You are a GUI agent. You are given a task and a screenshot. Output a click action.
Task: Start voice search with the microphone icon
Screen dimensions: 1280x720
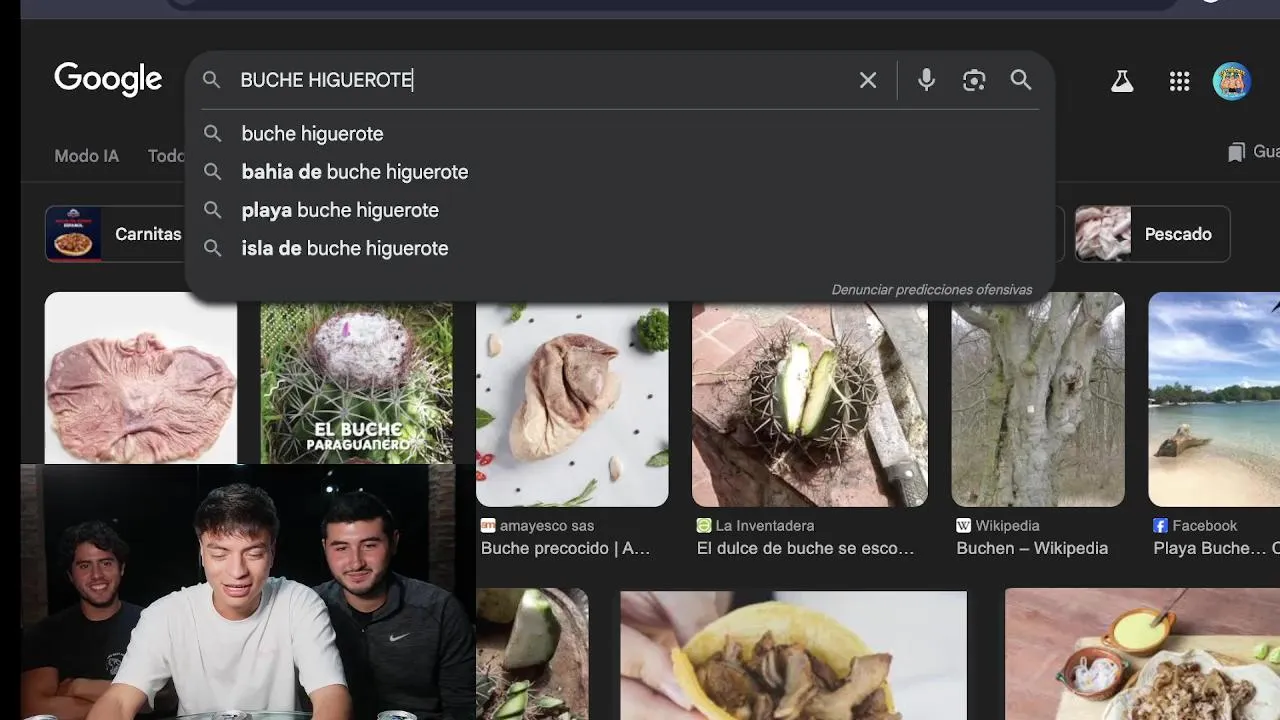(926, 80)
